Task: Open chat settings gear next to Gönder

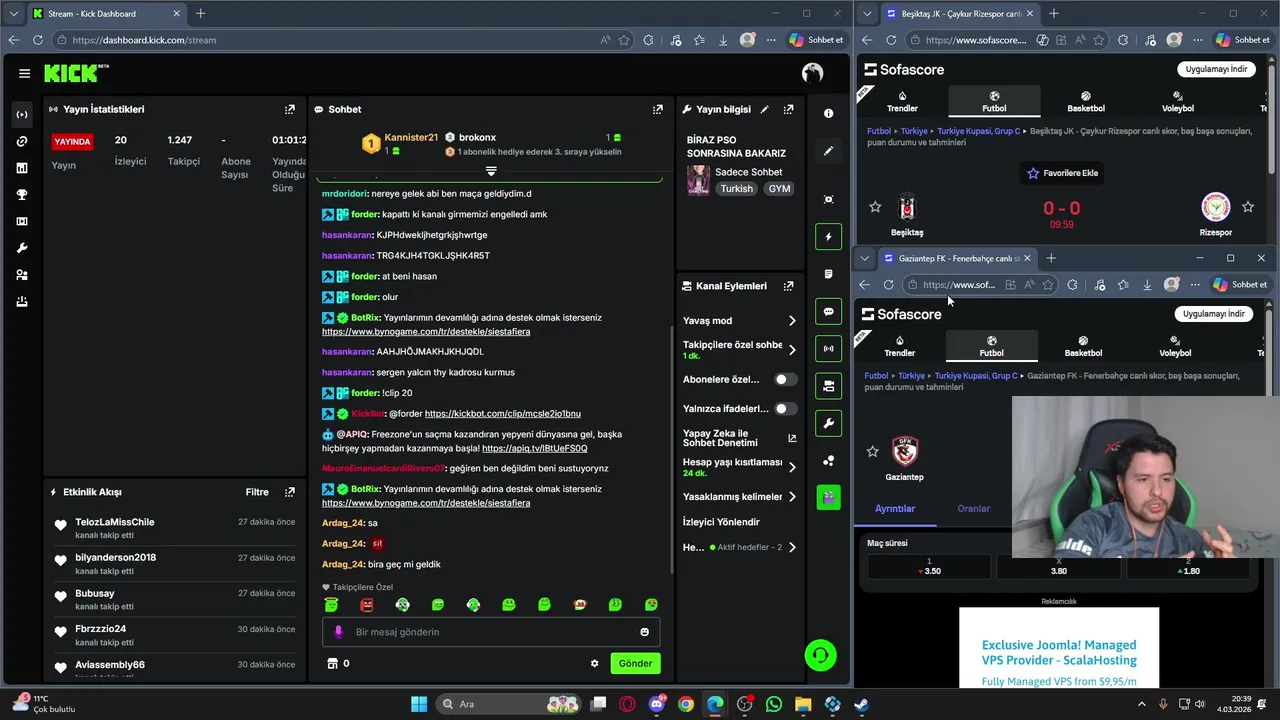Action: [x=594, y=663]
